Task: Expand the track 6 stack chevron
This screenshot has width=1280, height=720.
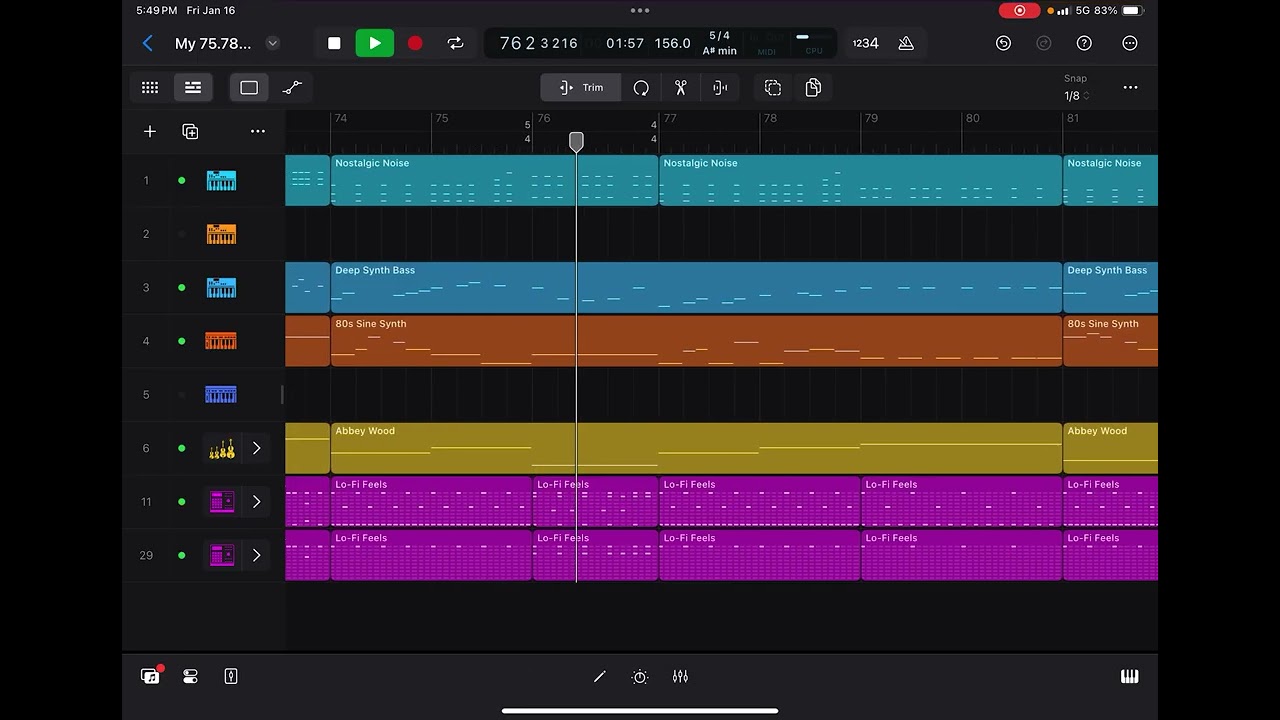Action: (256, 448)
